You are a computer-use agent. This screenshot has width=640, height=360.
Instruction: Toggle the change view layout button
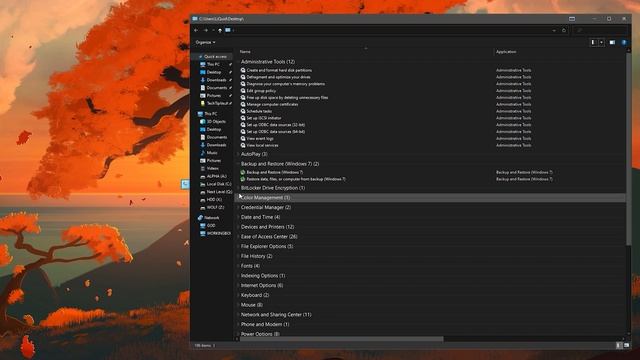tap(594, 42)
